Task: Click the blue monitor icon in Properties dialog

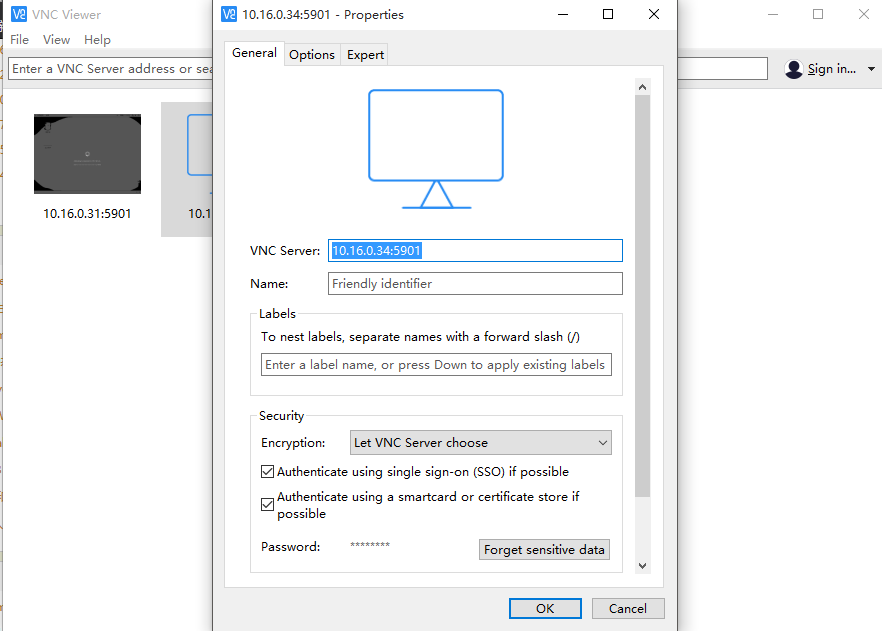Action: [x=436, y=149]
